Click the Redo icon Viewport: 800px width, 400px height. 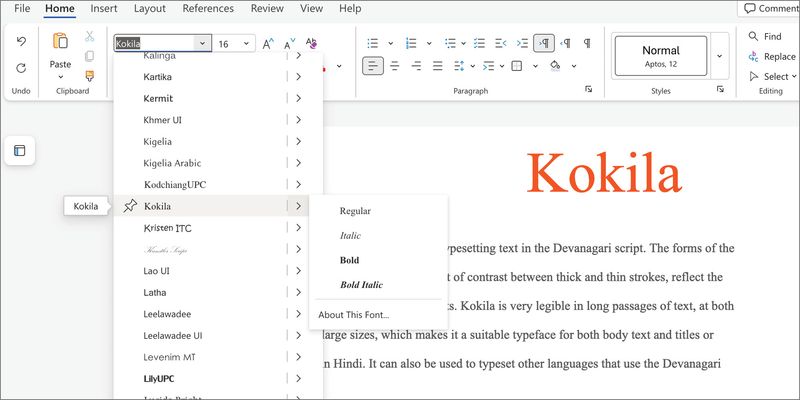tap(21, 68)
